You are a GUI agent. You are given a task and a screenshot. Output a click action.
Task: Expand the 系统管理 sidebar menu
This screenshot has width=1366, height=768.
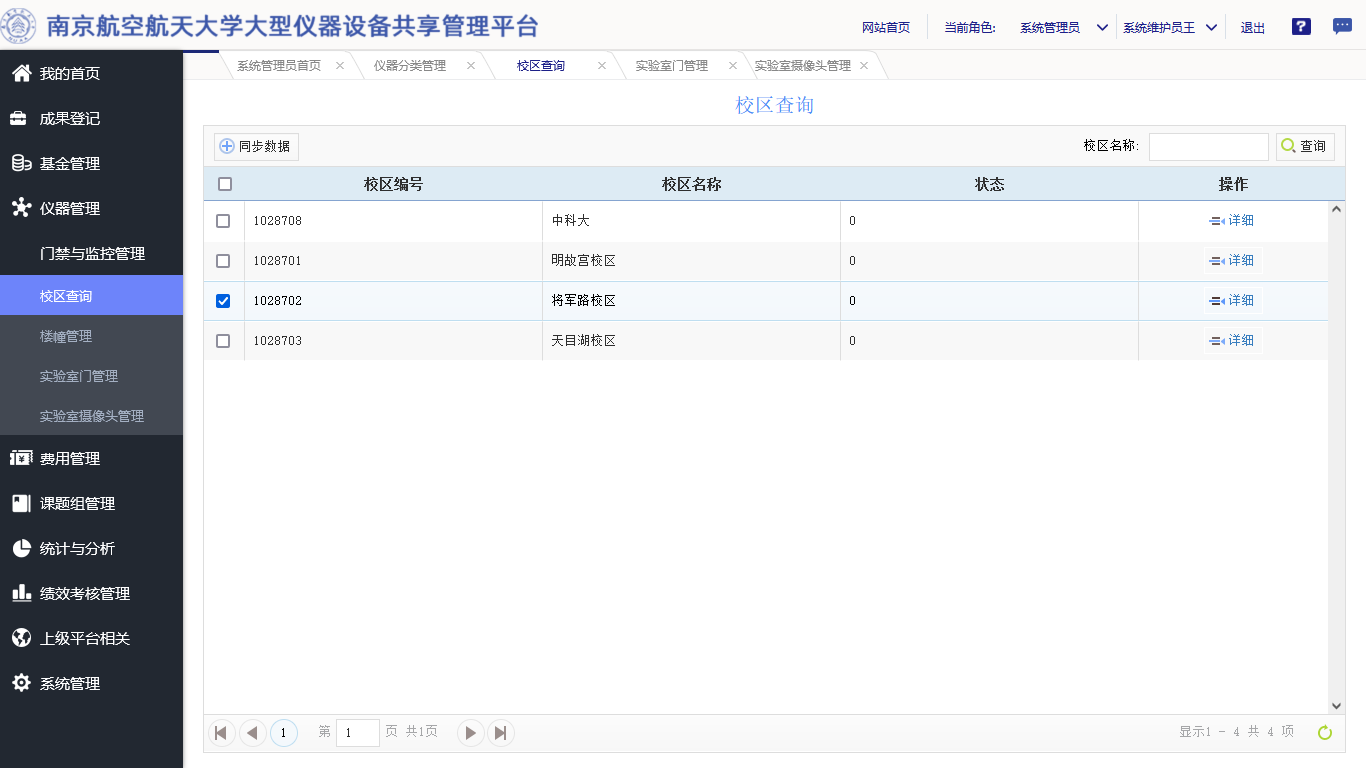[x=91, y=683]
